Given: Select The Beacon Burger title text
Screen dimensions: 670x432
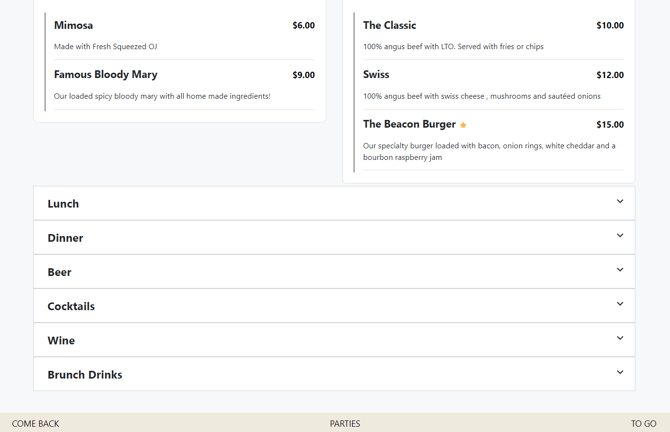Looking at the screenshot, I should 409,124.
